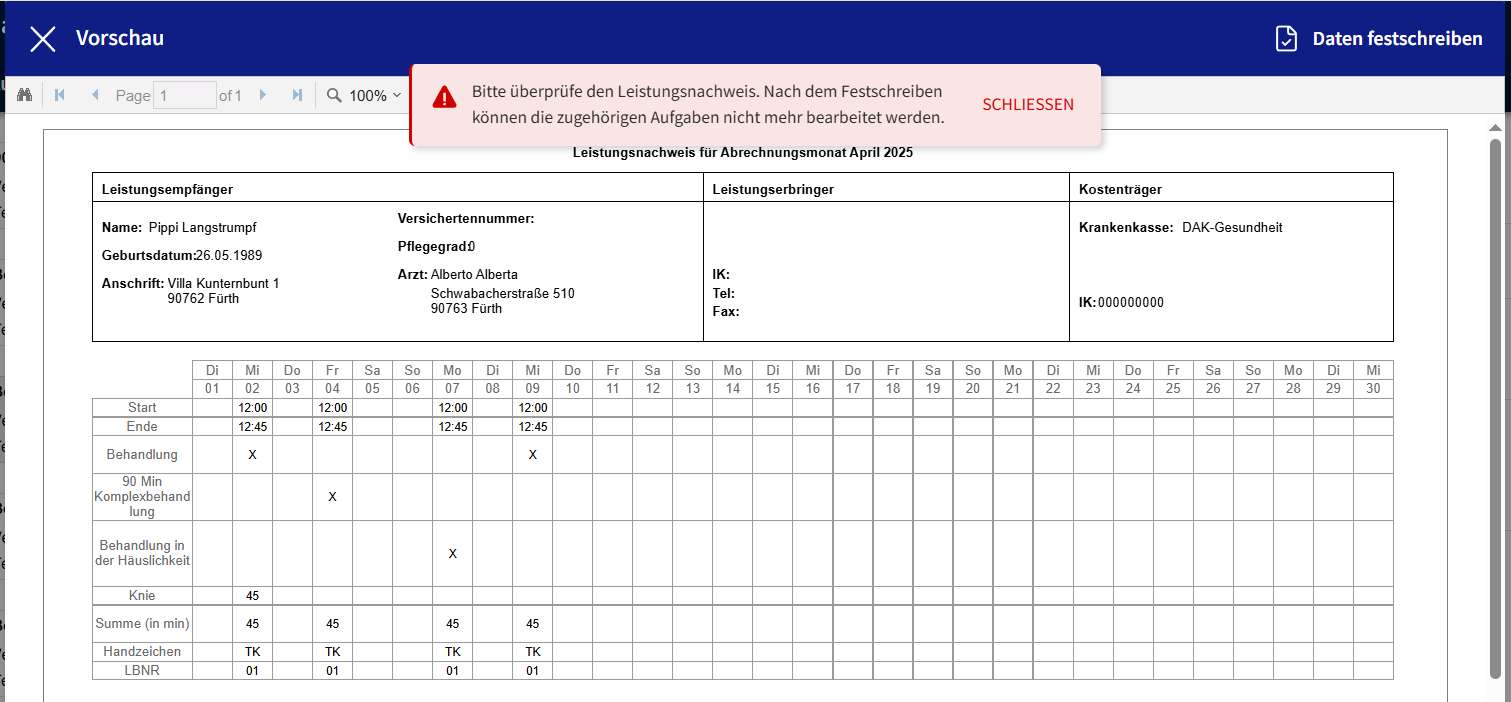Go to first page of report
The height and width of the screenshot is (702, 1511).
[x=60, y=95]
